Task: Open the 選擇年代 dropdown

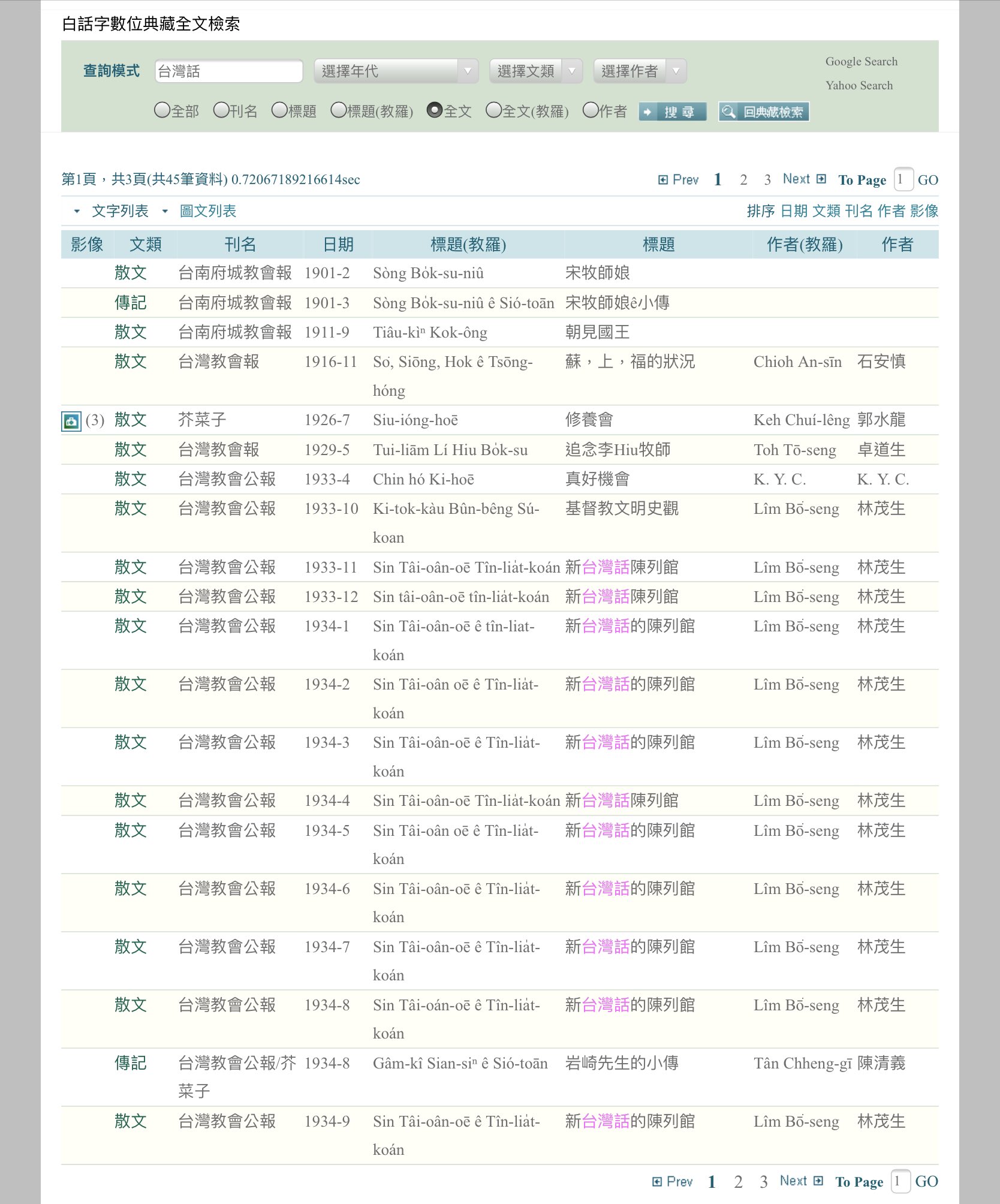Action: 396,71
